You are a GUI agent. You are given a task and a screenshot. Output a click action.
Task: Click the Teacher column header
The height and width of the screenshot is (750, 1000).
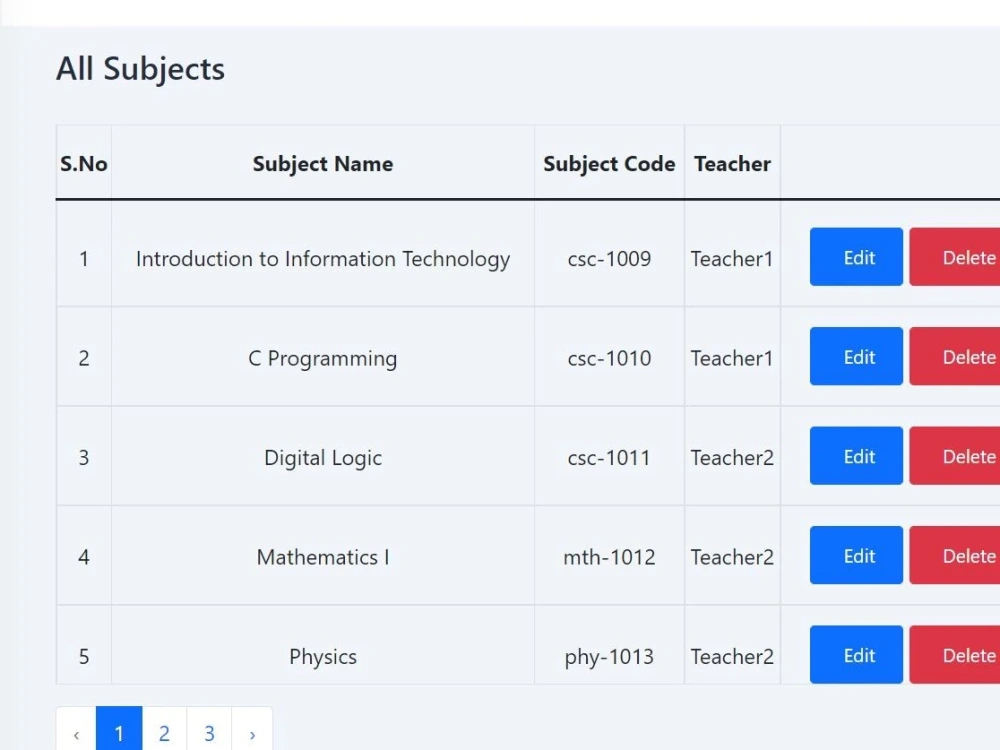click(x=732, y=164)
